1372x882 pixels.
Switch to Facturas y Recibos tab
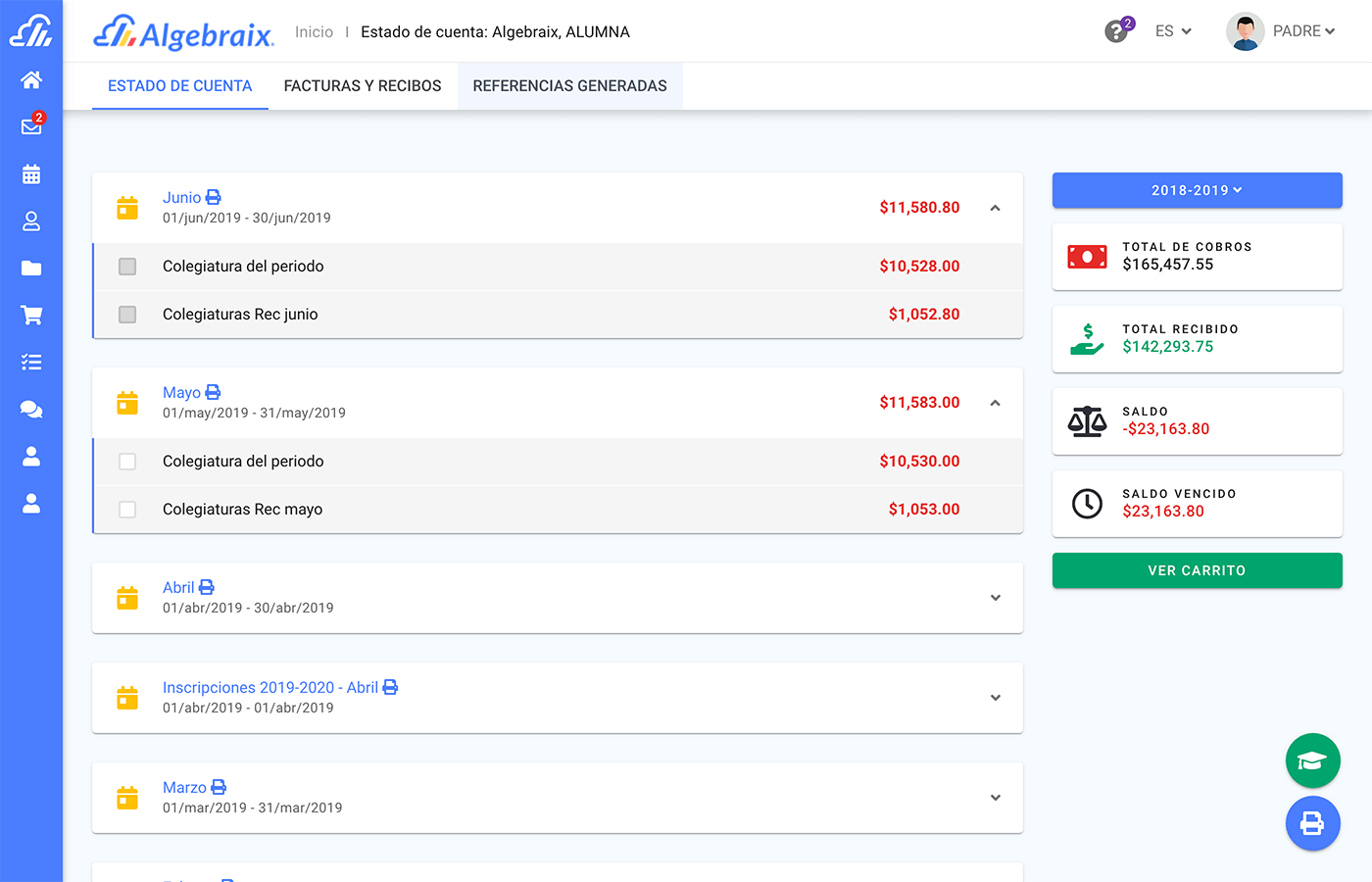point(363,86)
